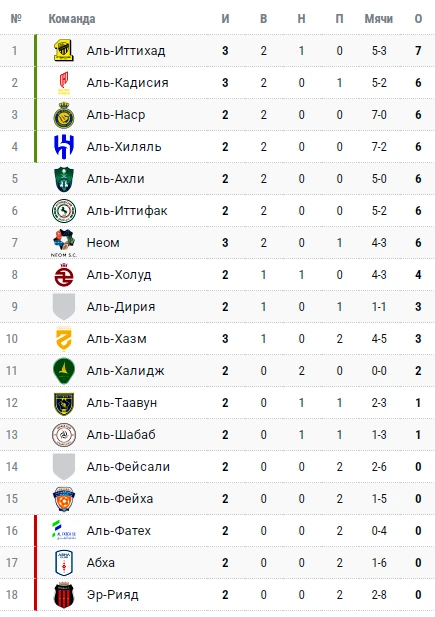This screenshot has width=435, height=617.
Task: Select the Al-Hilal blue logo
Action: pos(64,147)
